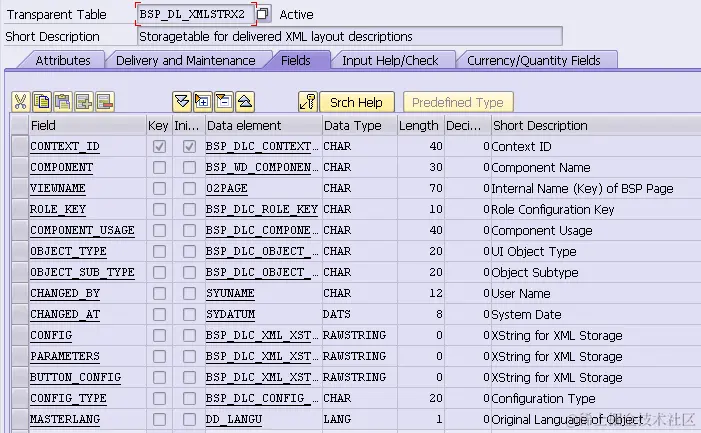The image size is (701, 433).
Task: Click field name VIEWNAME
Action: click(x=58, y=189)
